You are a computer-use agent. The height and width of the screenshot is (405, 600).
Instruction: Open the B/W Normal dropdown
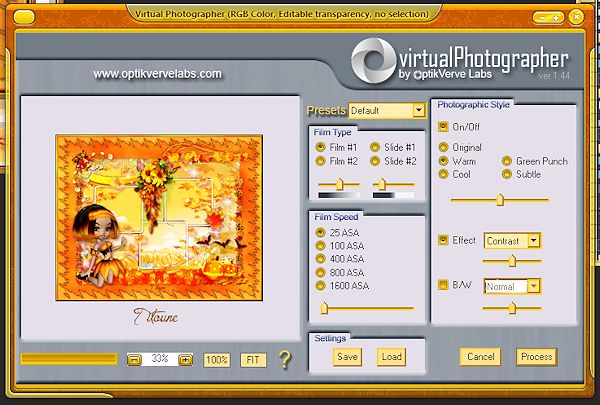click(534, 286)
